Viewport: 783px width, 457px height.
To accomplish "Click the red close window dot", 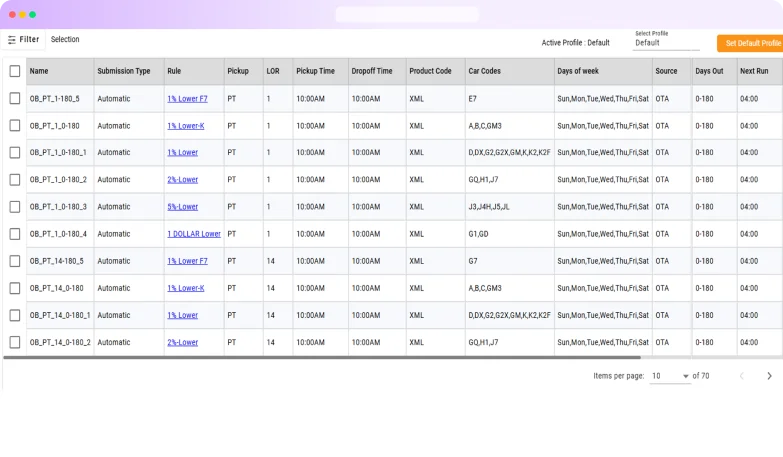I will point(12,14).
